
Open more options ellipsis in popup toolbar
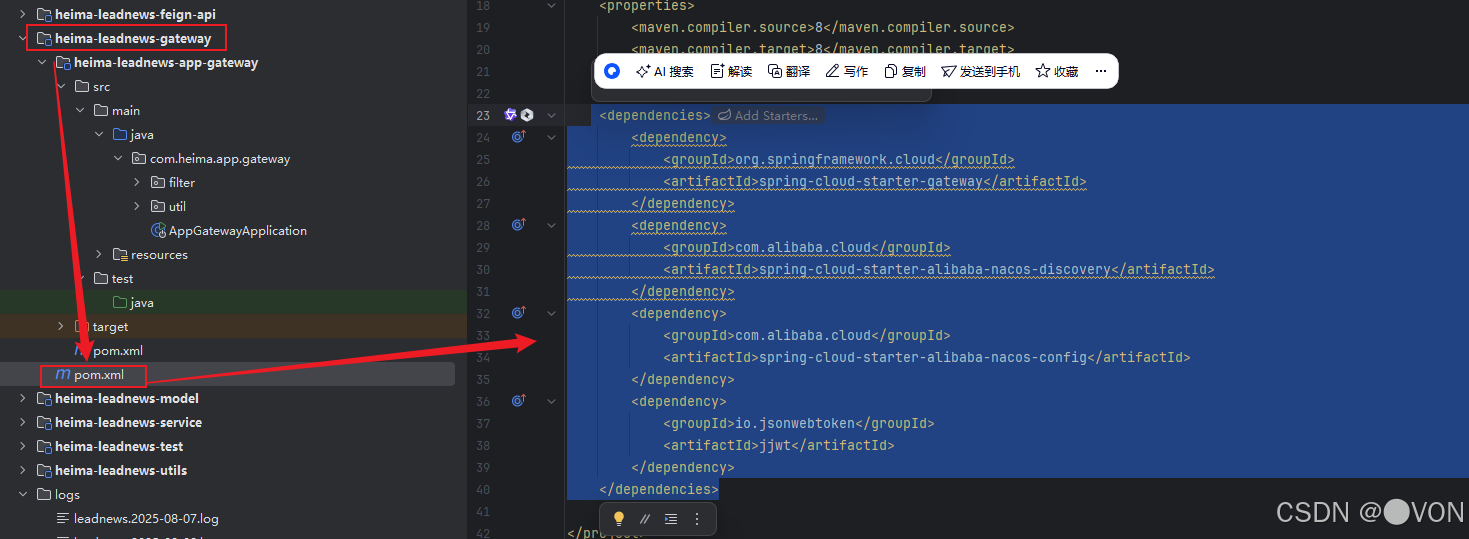(1101, 71)
